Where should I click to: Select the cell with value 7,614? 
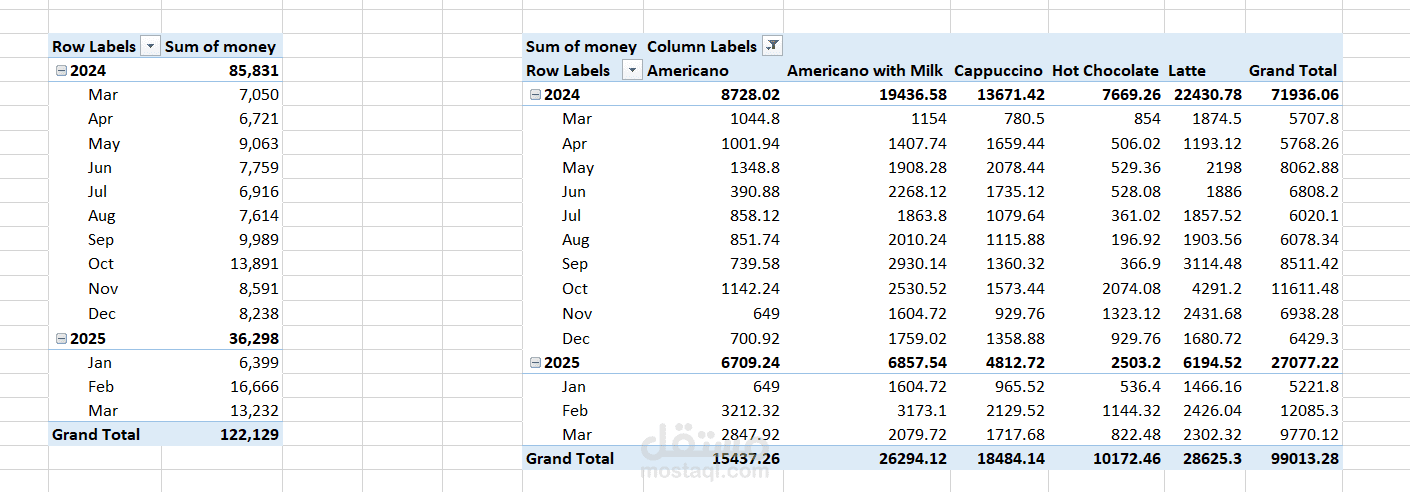coord(257,216)
